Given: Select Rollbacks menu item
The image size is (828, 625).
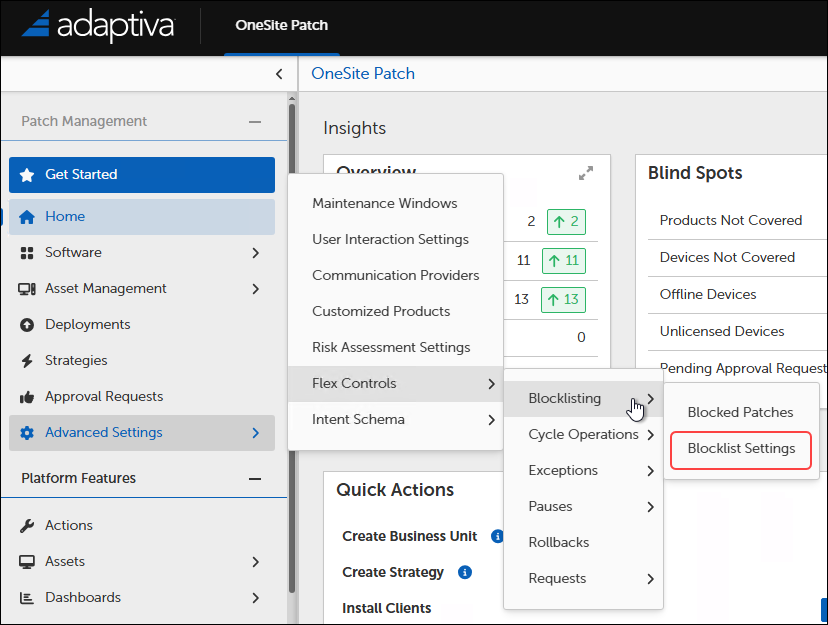Looking at the screenshot, I should 583,543.
